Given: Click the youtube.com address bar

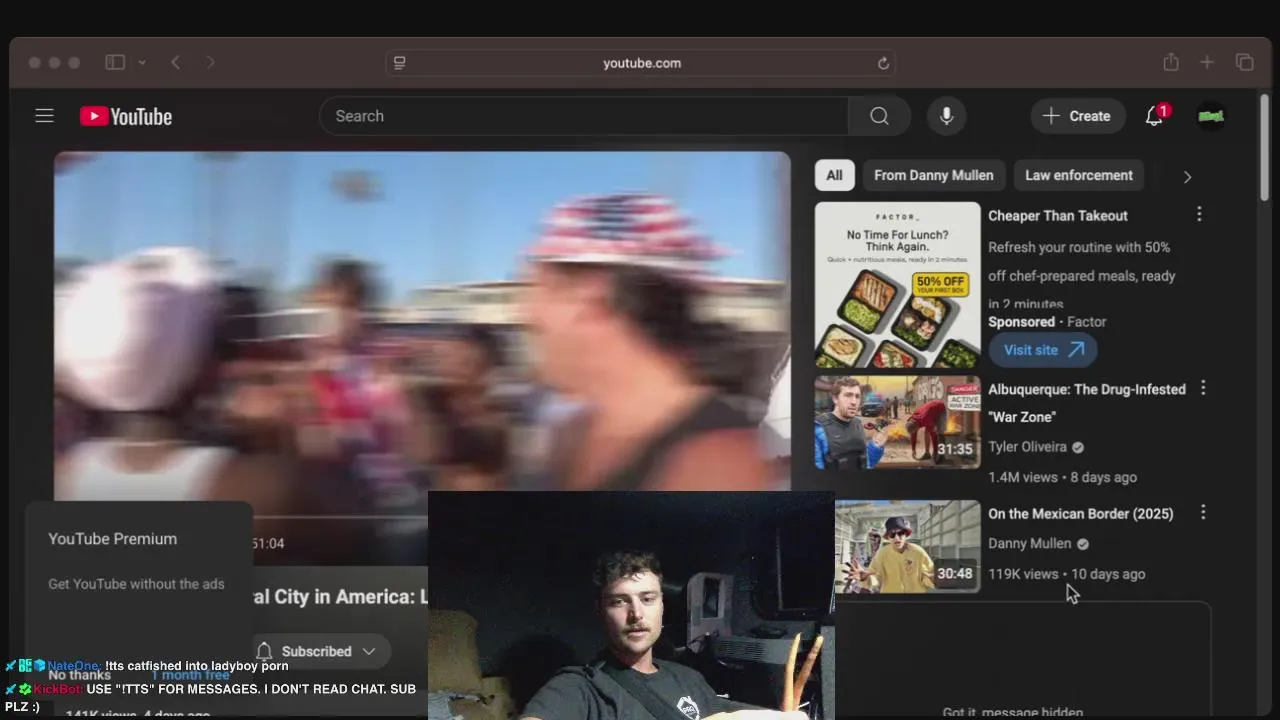Looking at the screenshot, I should point(641,63).
